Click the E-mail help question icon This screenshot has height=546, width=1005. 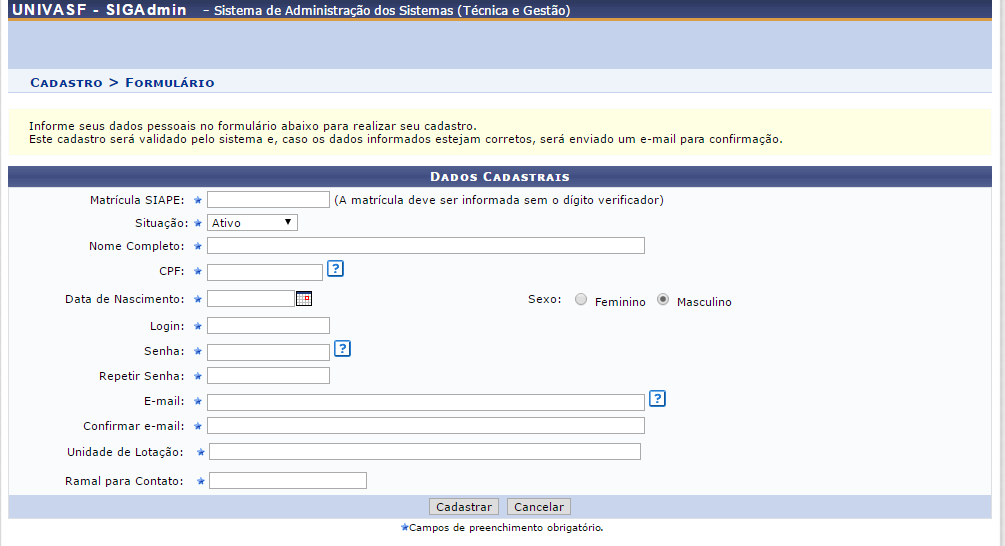pyautogui.click(x=657, y=399)
